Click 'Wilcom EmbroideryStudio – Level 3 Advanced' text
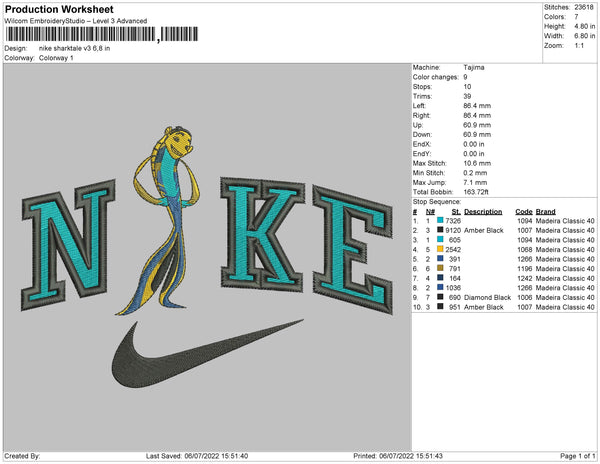Viewport: 600px width, 464px height. pos(76,21)
